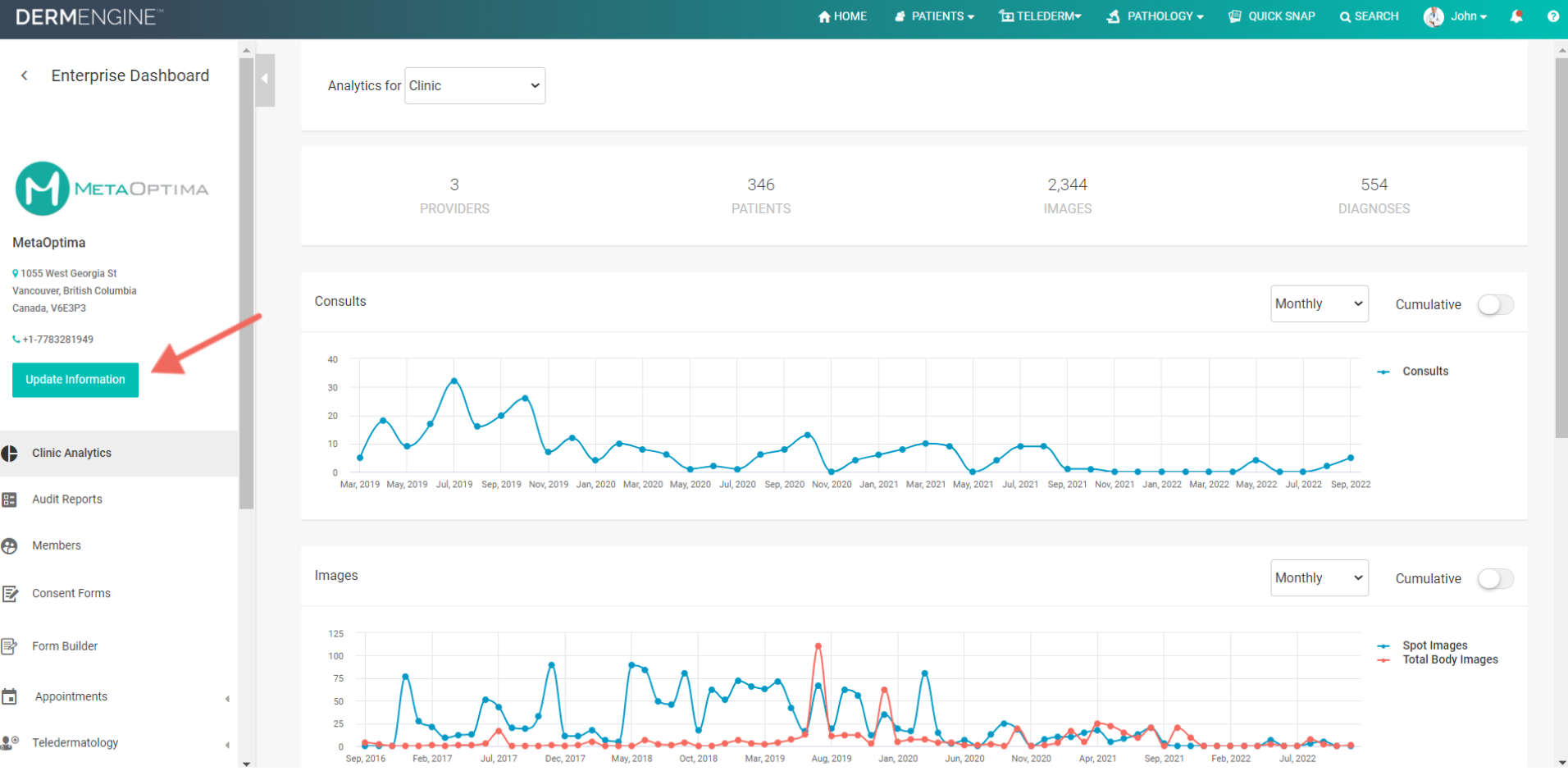
Task: Click the Audit Reports icon
Action: [x=10, y=499]
